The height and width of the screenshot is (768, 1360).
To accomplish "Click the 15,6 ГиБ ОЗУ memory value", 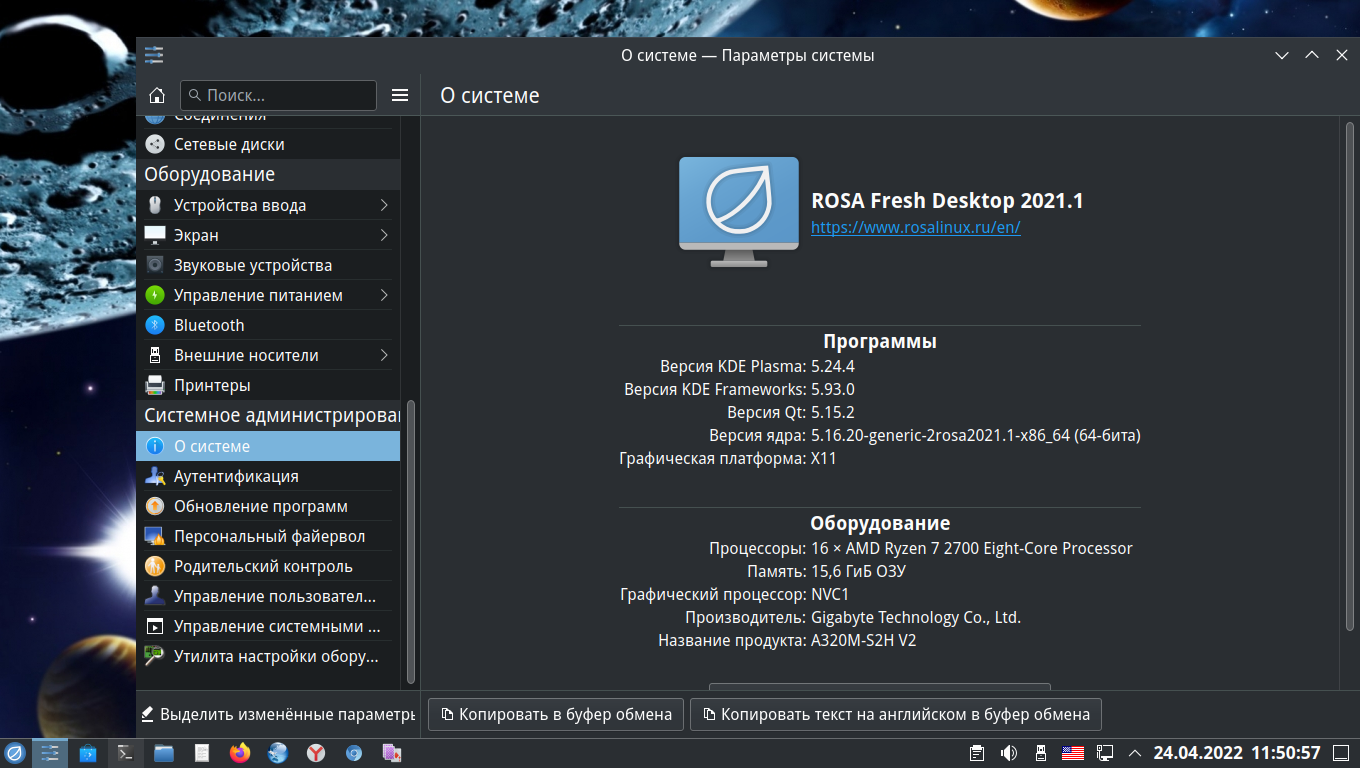I will click(858, 572).
